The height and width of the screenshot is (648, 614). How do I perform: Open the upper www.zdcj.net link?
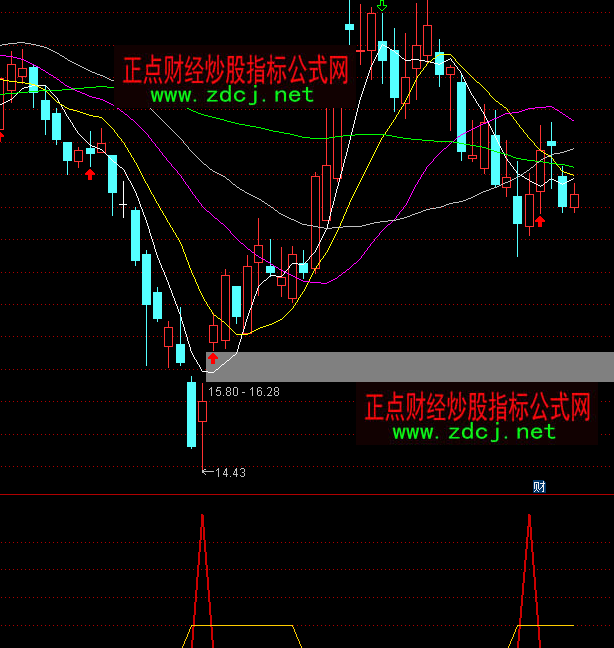pyautogui.click(x=233, y=95)
